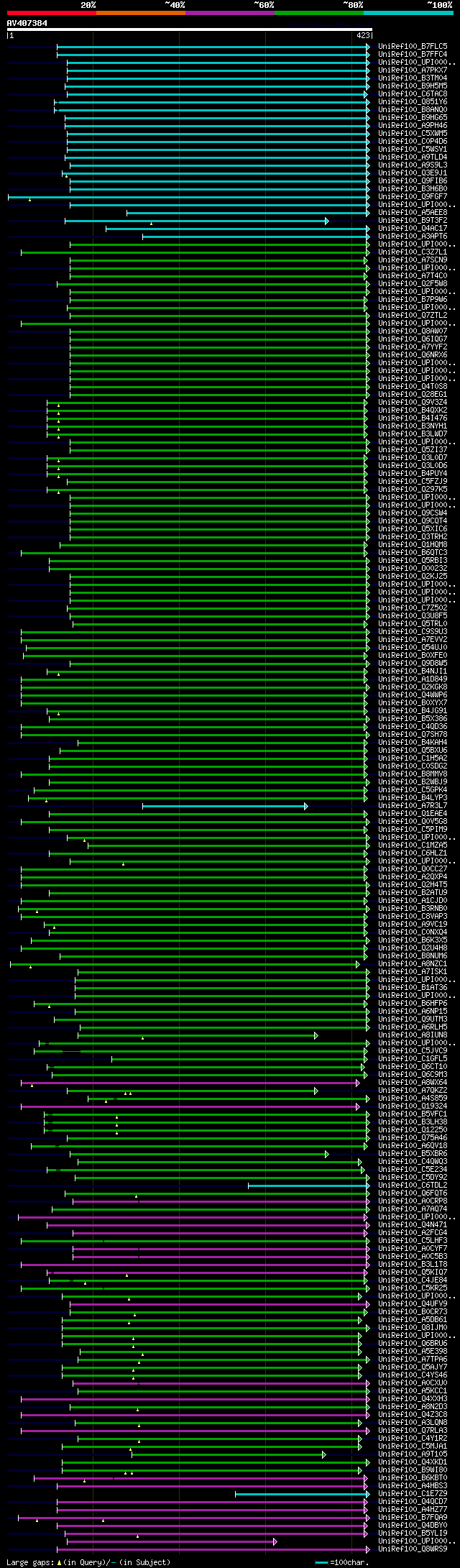Select the UniRef100_B2ATU9 label
This screenshot has height=1568, width=460.
413,893
